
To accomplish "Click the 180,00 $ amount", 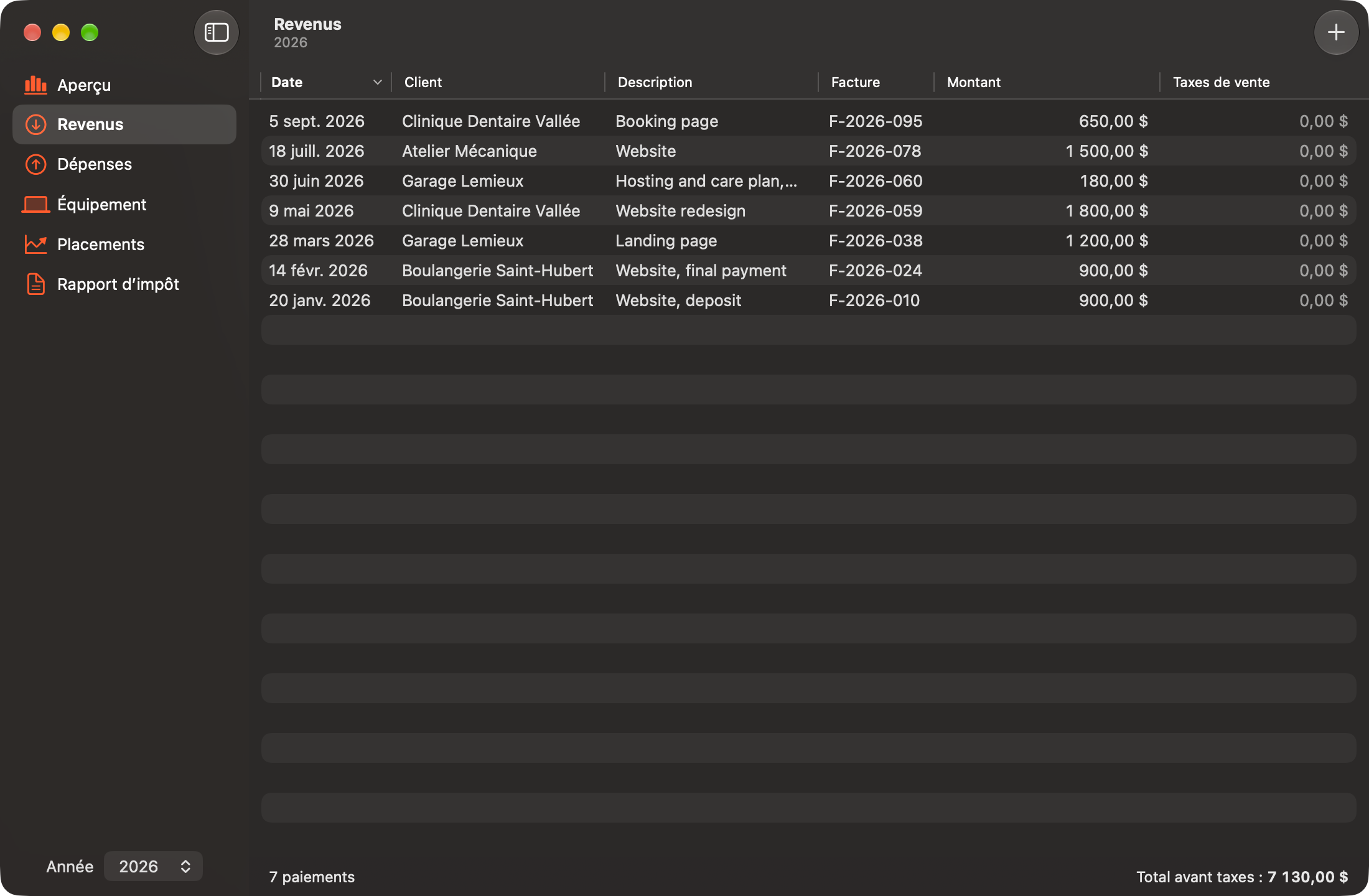I will 1114,181.
